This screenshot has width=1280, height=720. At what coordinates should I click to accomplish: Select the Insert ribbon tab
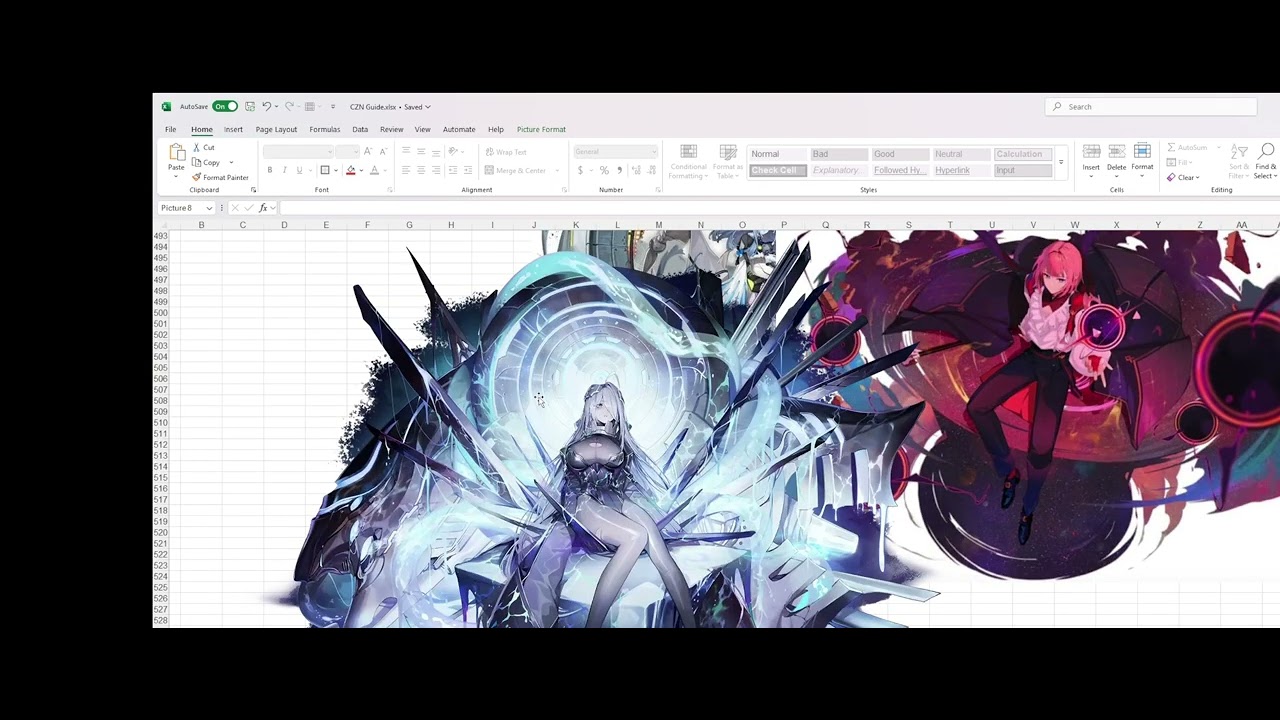coord(233,129)
